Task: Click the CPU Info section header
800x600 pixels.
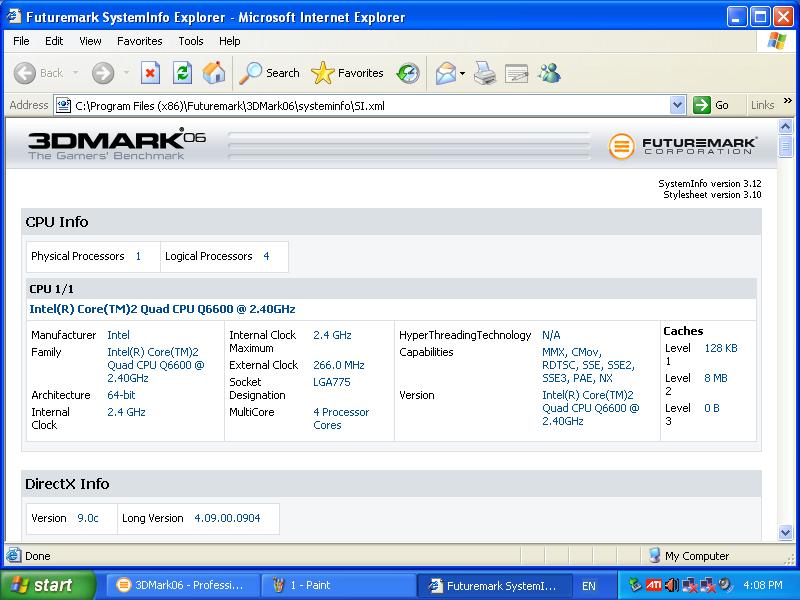Action: tap(391, 222)
